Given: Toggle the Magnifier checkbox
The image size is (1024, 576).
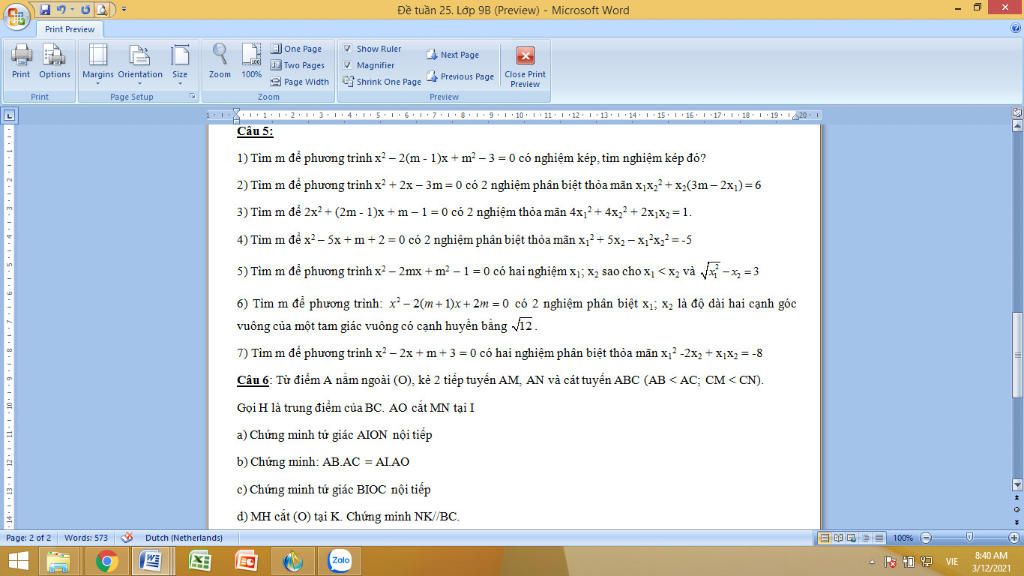Looking at the screenshot, I should (x=347, y=65).
